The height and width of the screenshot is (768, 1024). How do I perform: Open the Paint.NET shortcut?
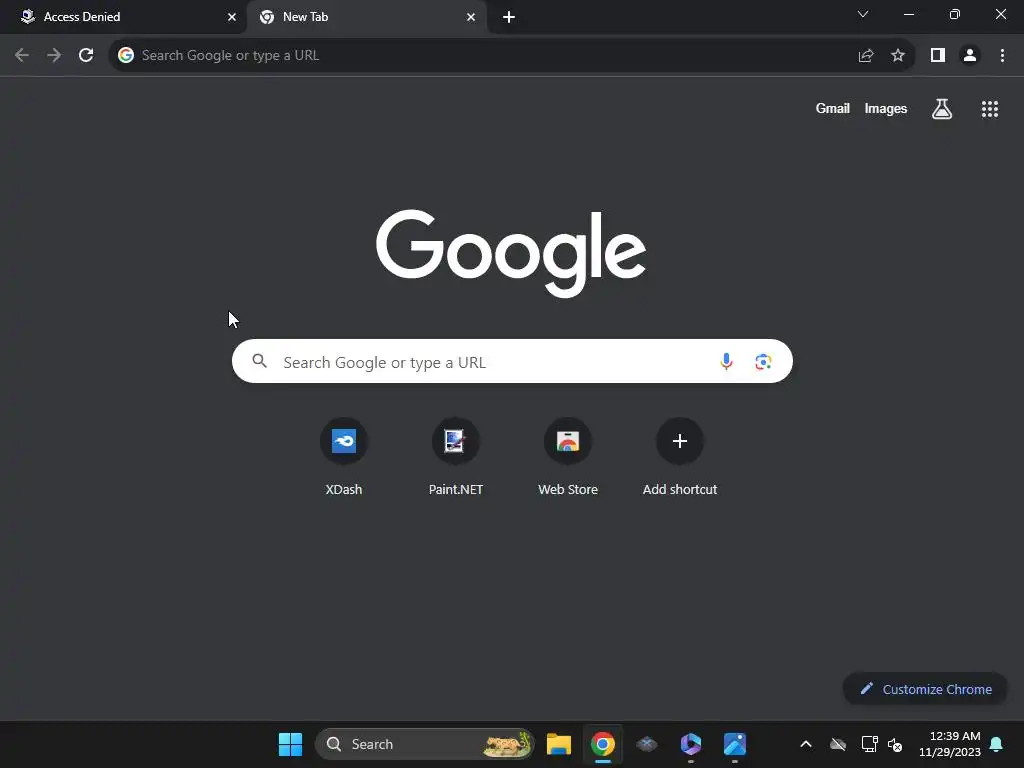[456, 457]
